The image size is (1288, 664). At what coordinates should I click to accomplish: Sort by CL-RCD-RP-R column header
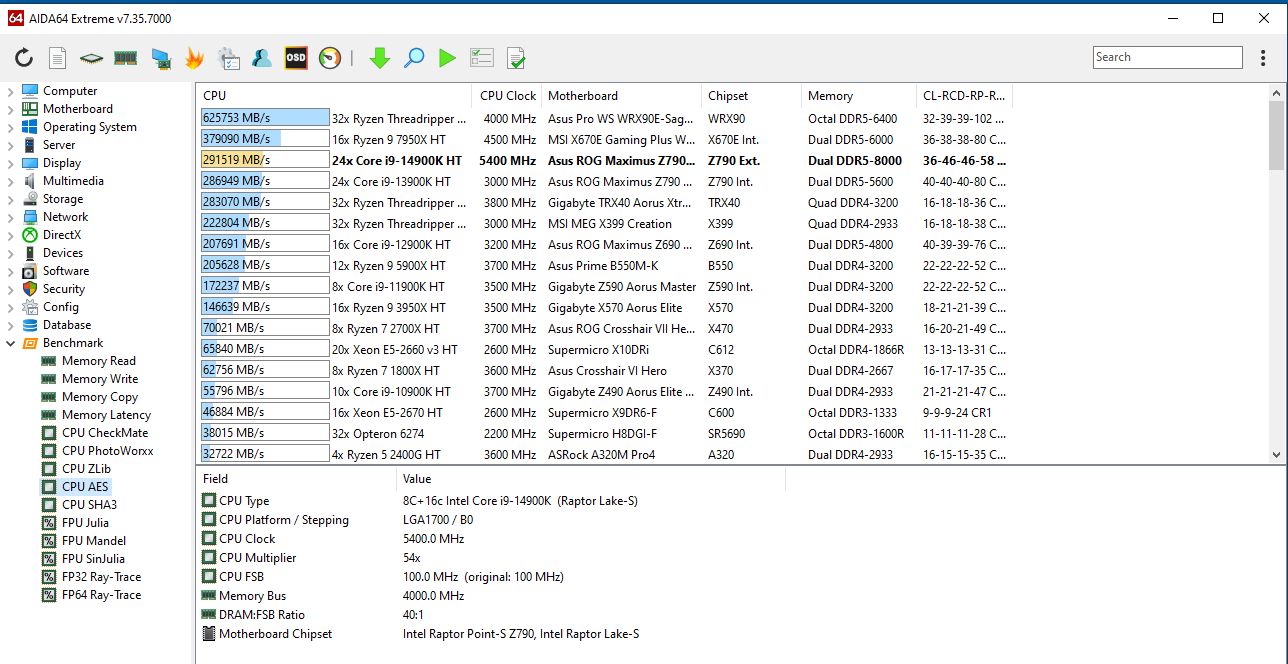pos(964,95)
